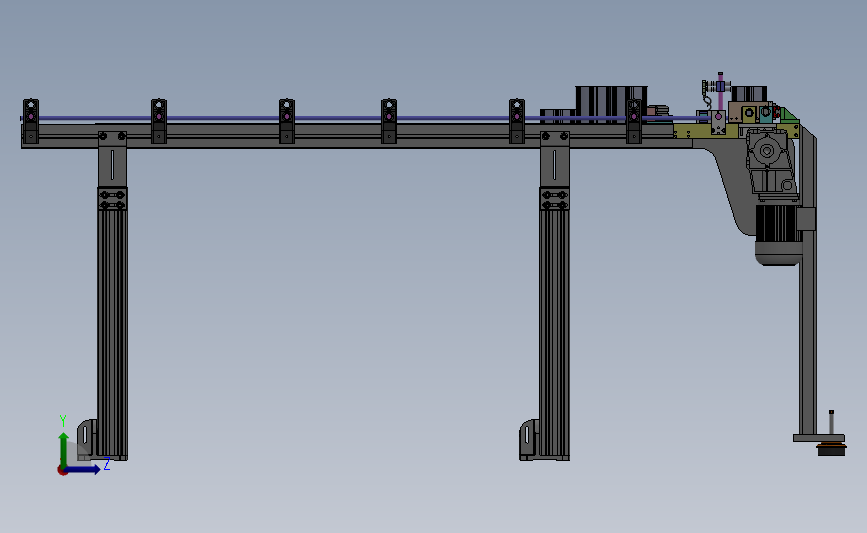
Task: Select the leftmost guide rail bracket on conveyor
Action: click(31, 121)
